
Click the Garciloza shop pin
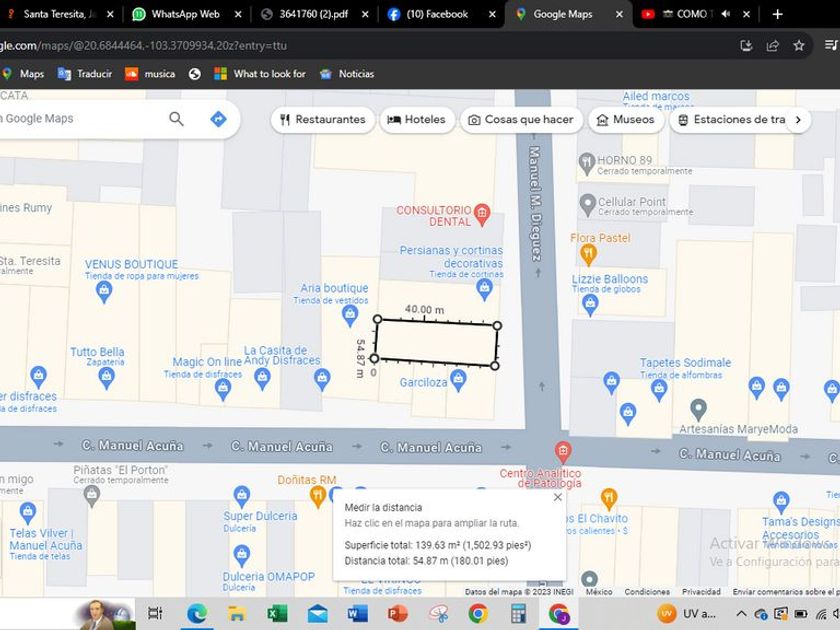click(458, 380)
